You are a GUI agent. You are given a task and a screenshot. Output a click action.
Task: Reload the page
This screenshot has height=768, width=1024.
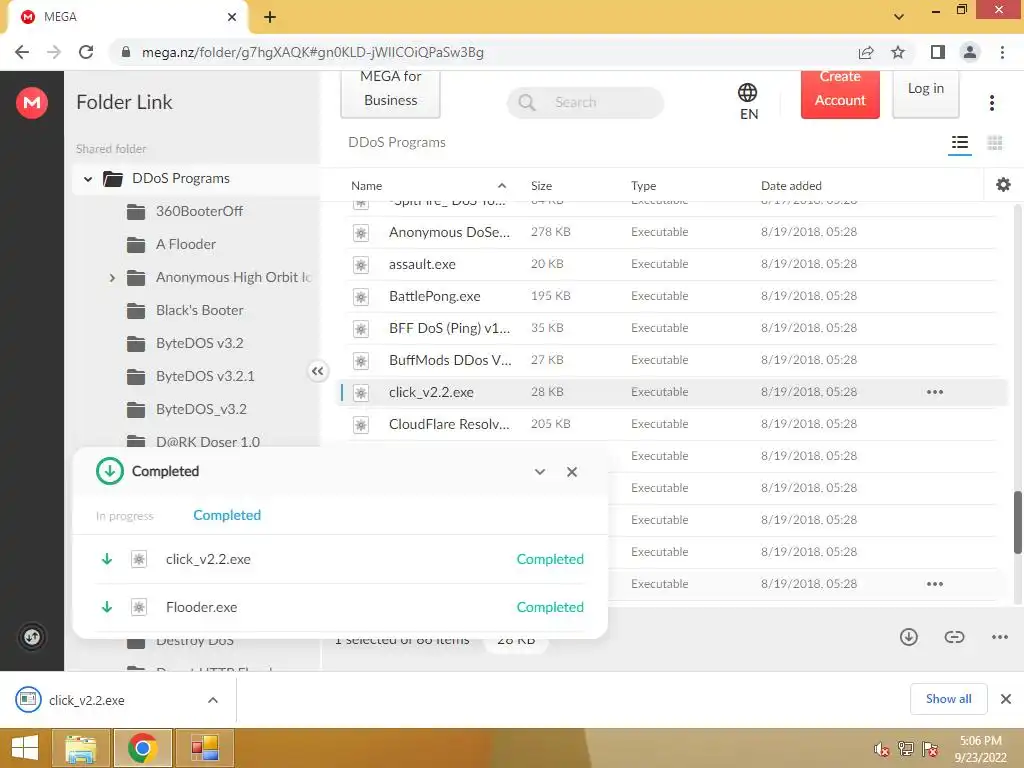86,52
